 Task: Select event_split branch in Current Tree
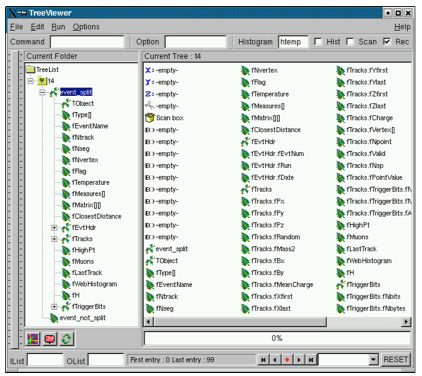(x=167, y=249)
